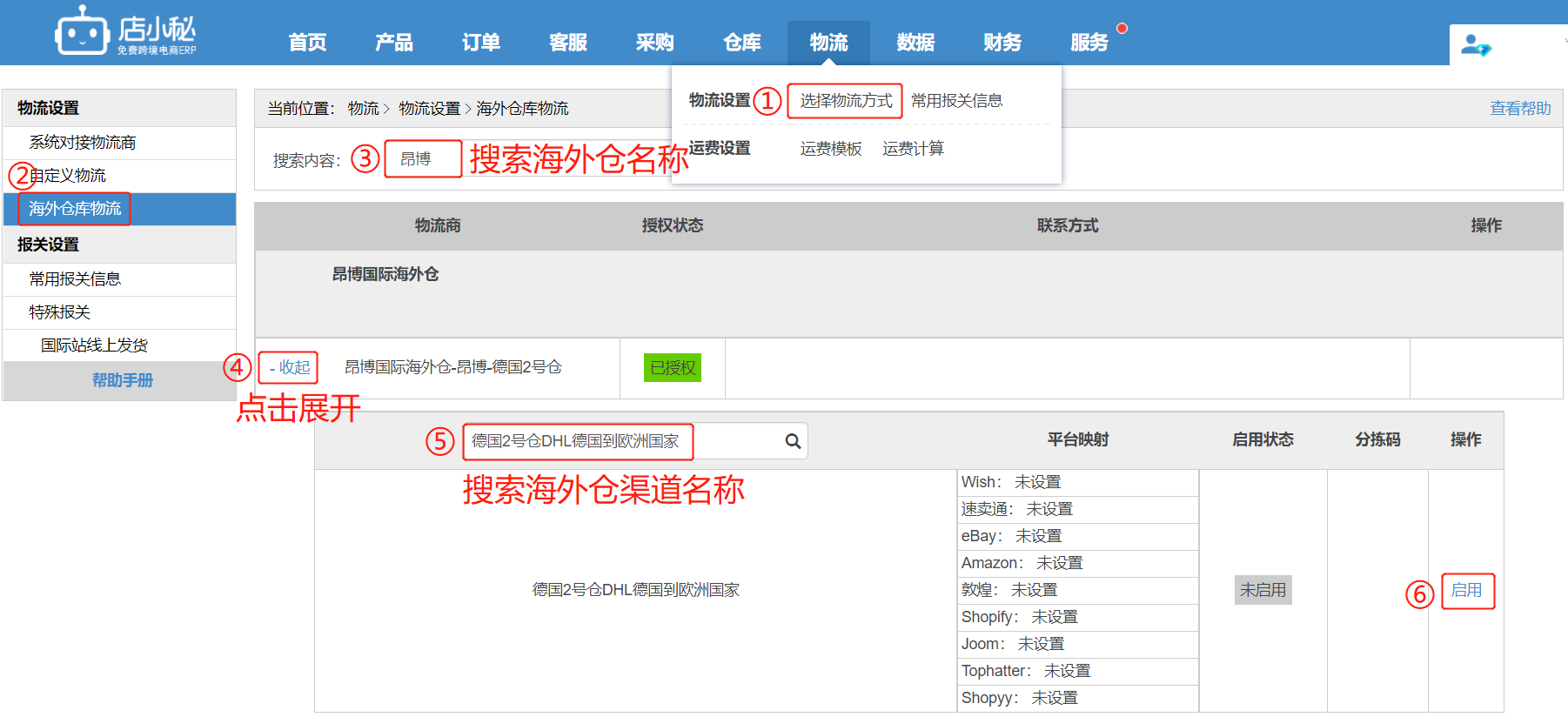
Task: Select 海外仓库物流 in sidebar
Action: [x=119, y=209]
